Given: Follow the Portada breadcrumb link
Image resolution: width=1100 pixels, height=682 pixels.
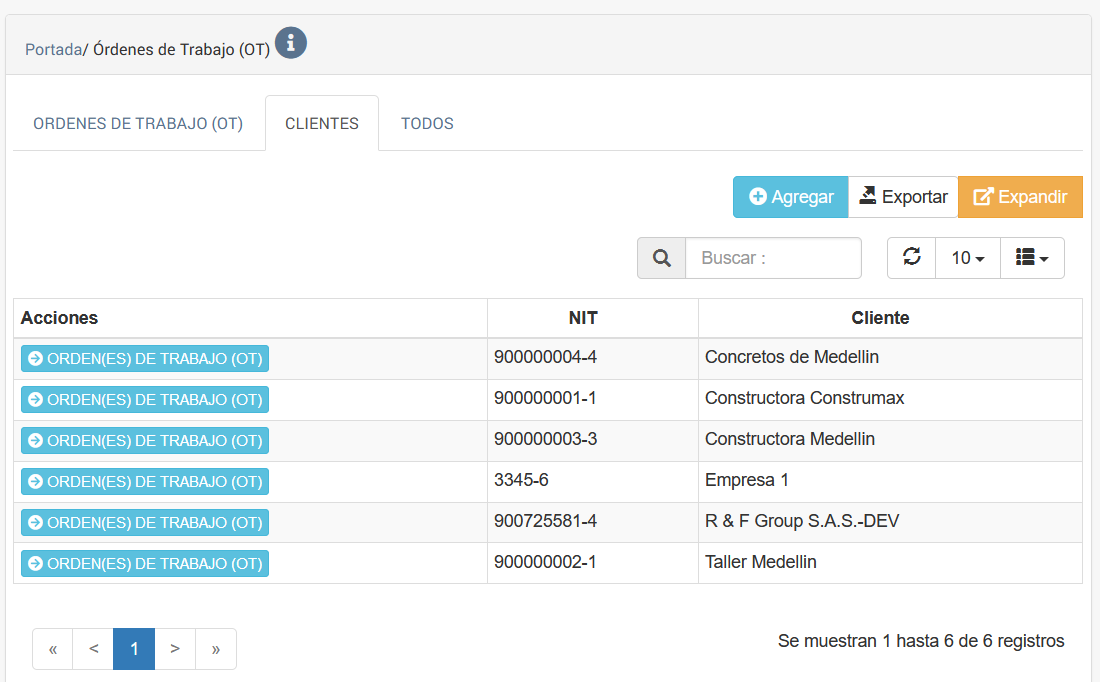Looking at the screenshot, I should [53, 49].
